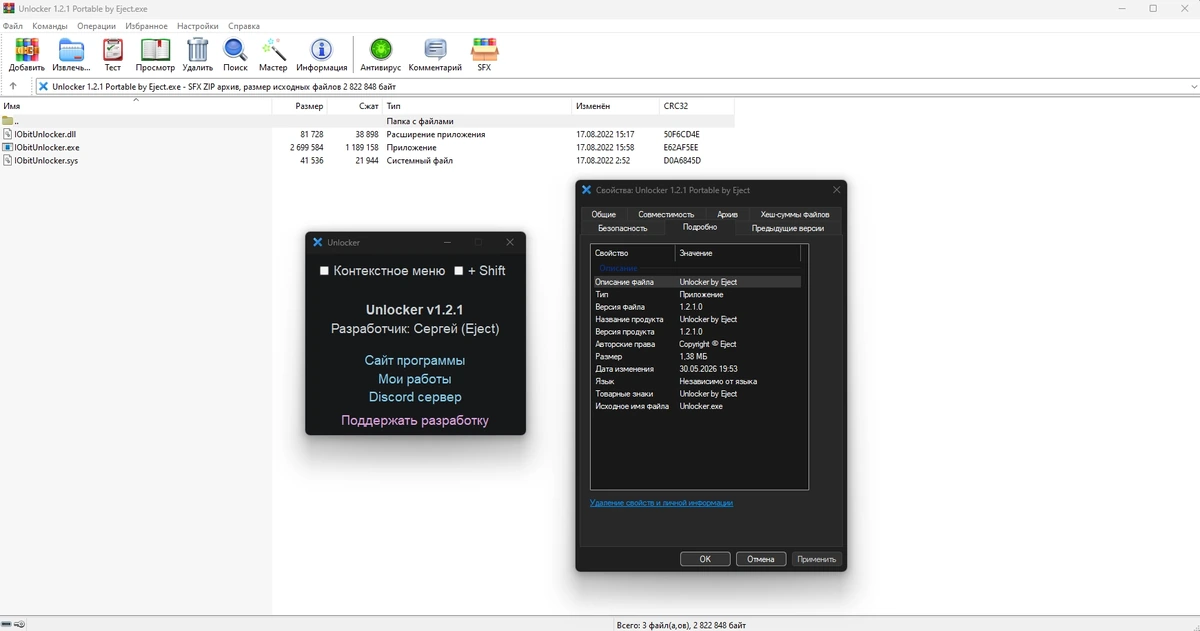1200x631 pixels.
Task: Sort files by the Размер column header
Action: click(299, 106)
